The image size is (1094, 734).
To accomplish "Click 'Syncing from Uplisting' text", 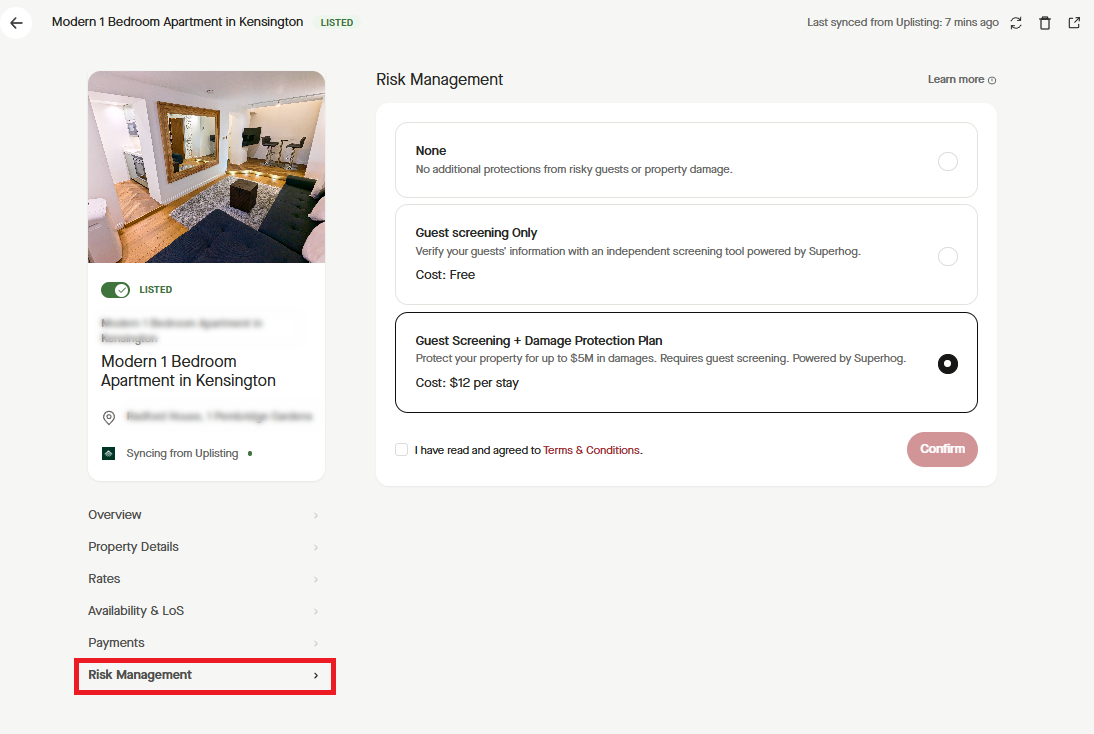I will pyautogui.click(x=182, y=454).
